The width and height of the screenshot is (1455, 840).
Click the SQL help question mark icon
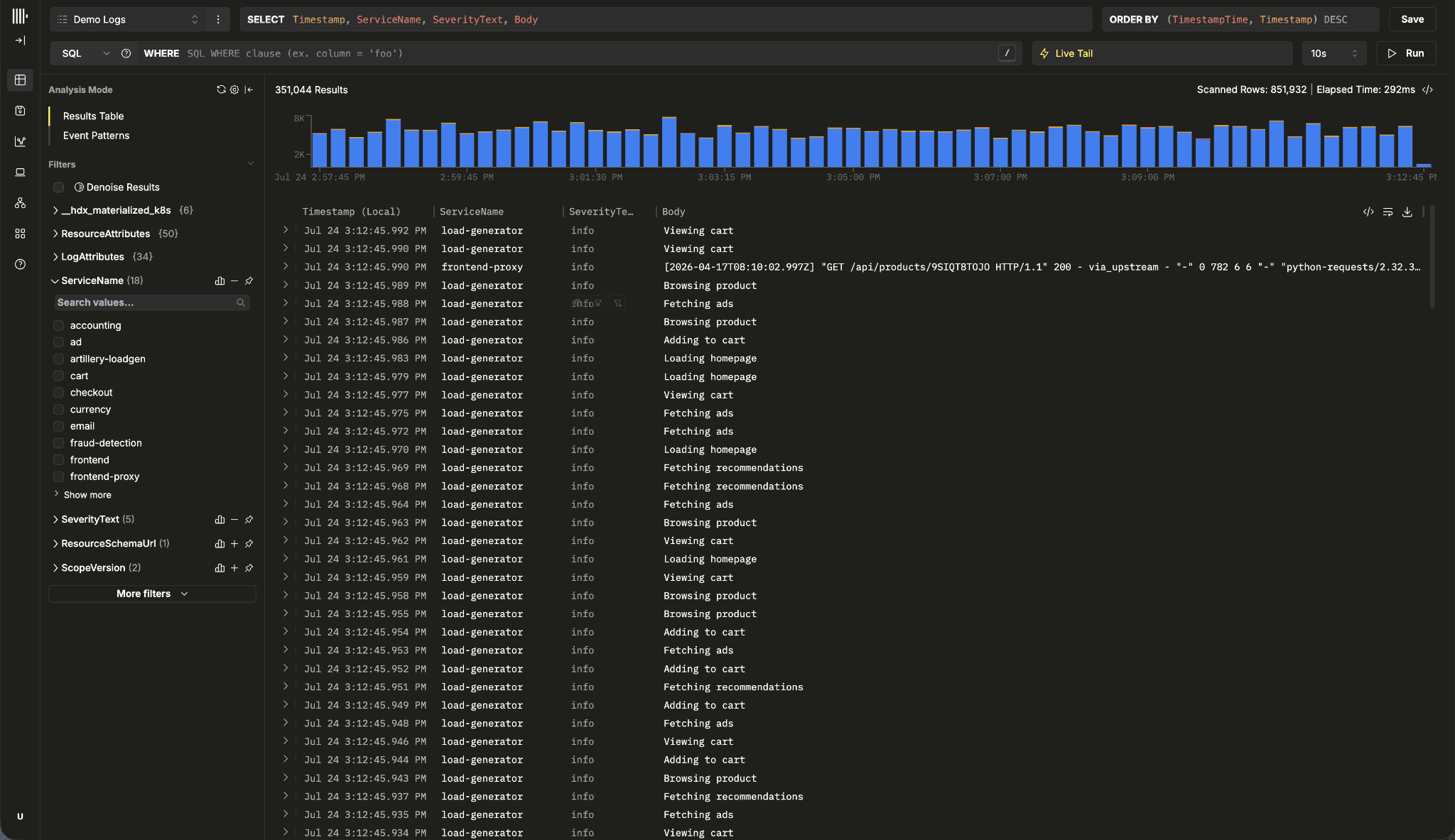[x=126, y=53]
